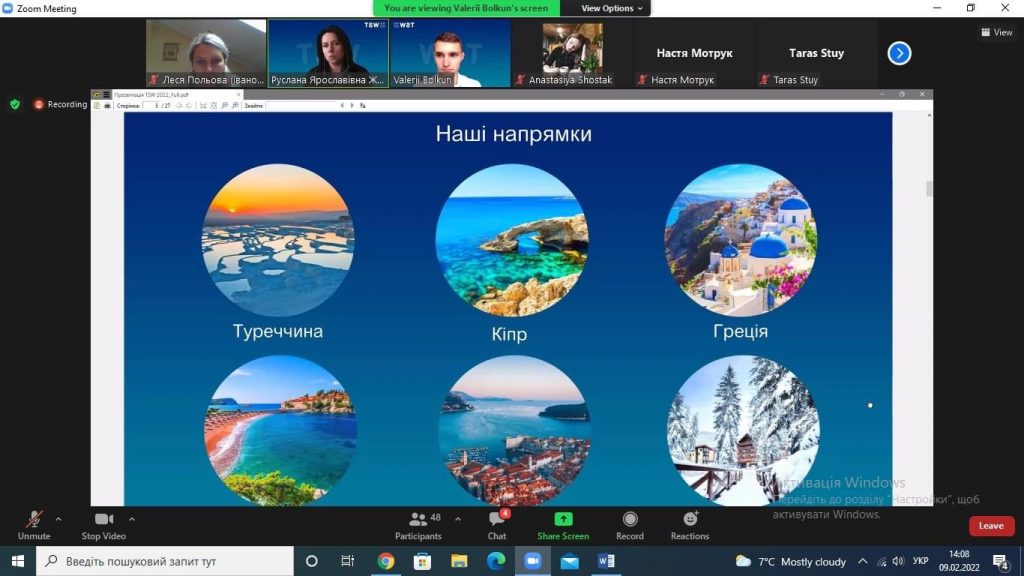Leave the meeting
Viewport: 1024px width, 576px height.
991,526
